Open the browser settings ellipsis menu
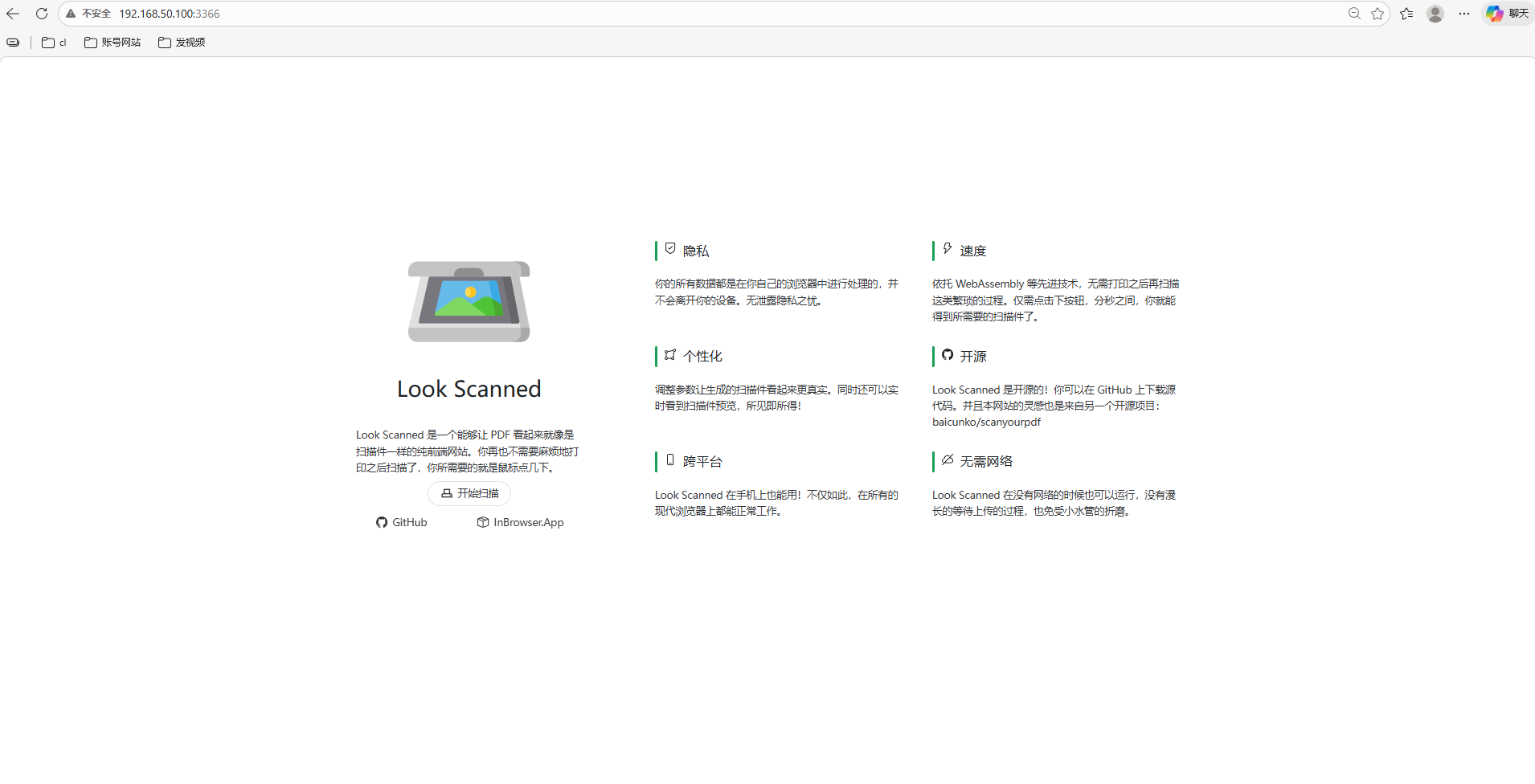The height and width of the screenshot is (784, 1535). click(1464, 14)
